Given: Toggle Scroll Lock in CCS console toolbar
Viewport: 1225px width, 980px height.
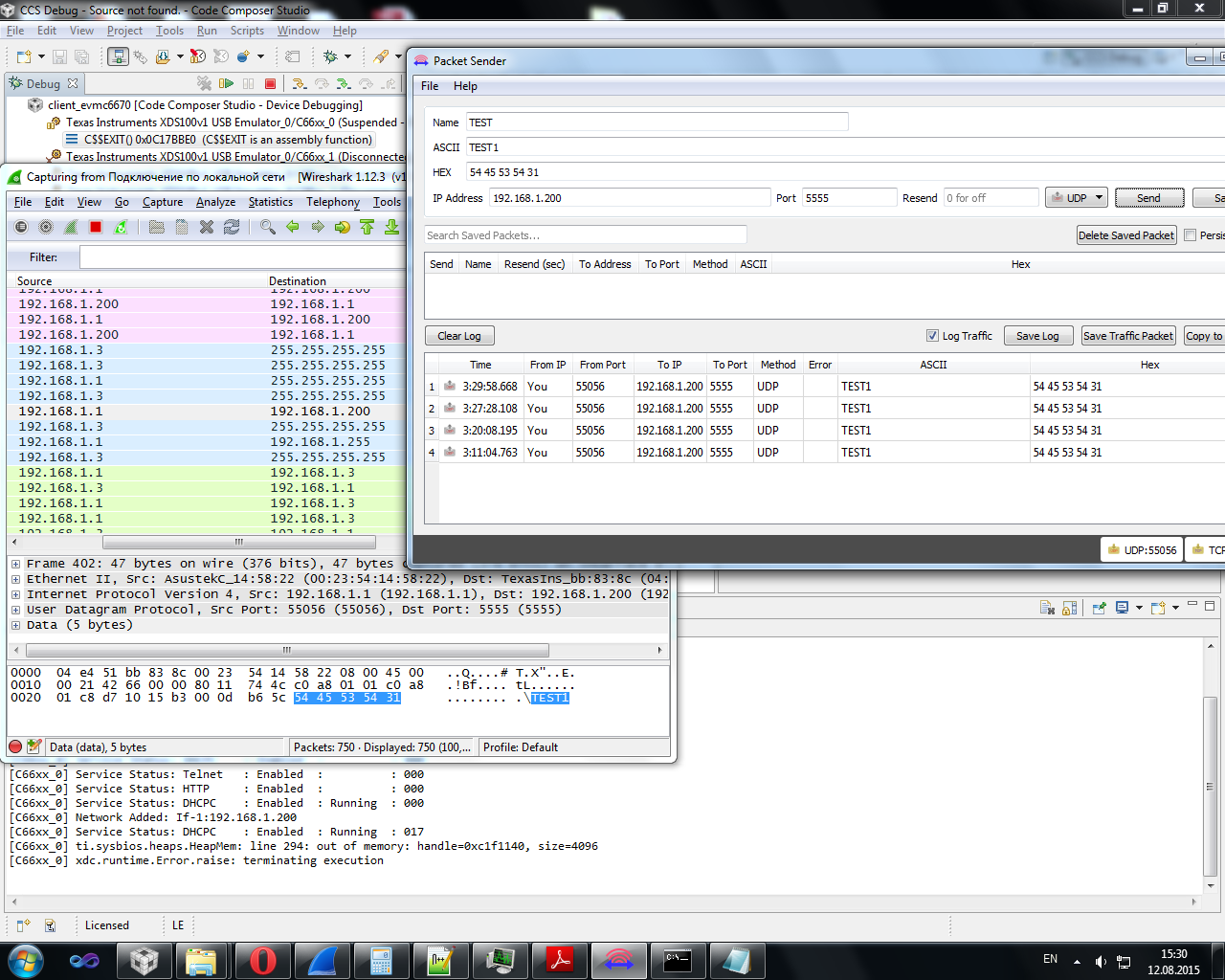Looking at the screenshot, I should [1070, 608].
